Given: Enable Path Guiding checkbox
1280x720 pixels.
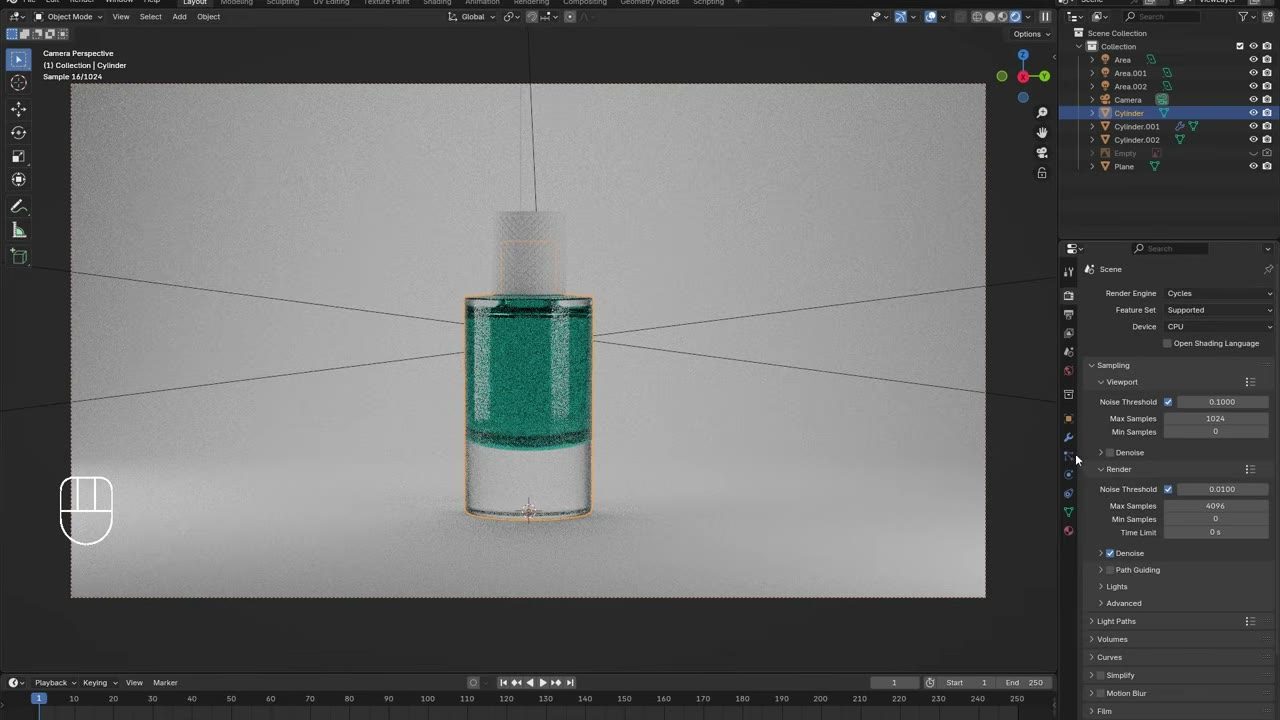Looking at the screenshot, I should (x=1110, y=570).
